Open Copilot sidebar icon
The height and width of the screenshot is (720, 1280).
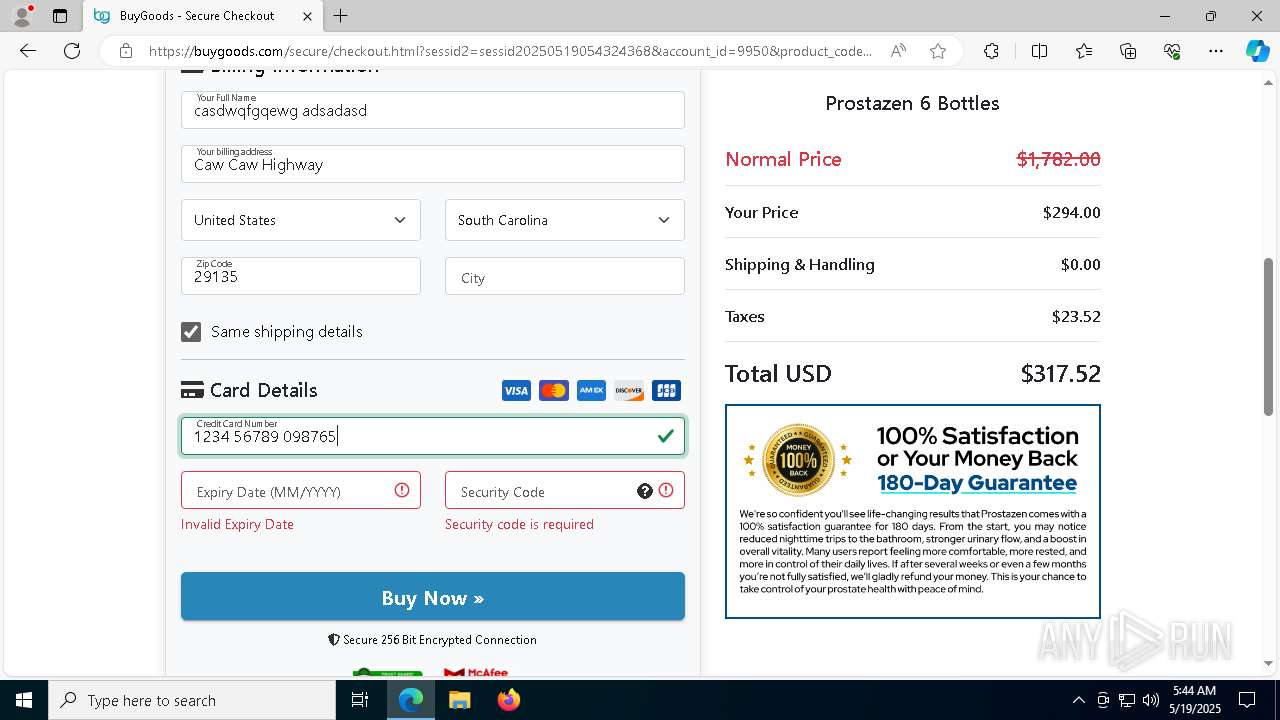click(1257, 51)
